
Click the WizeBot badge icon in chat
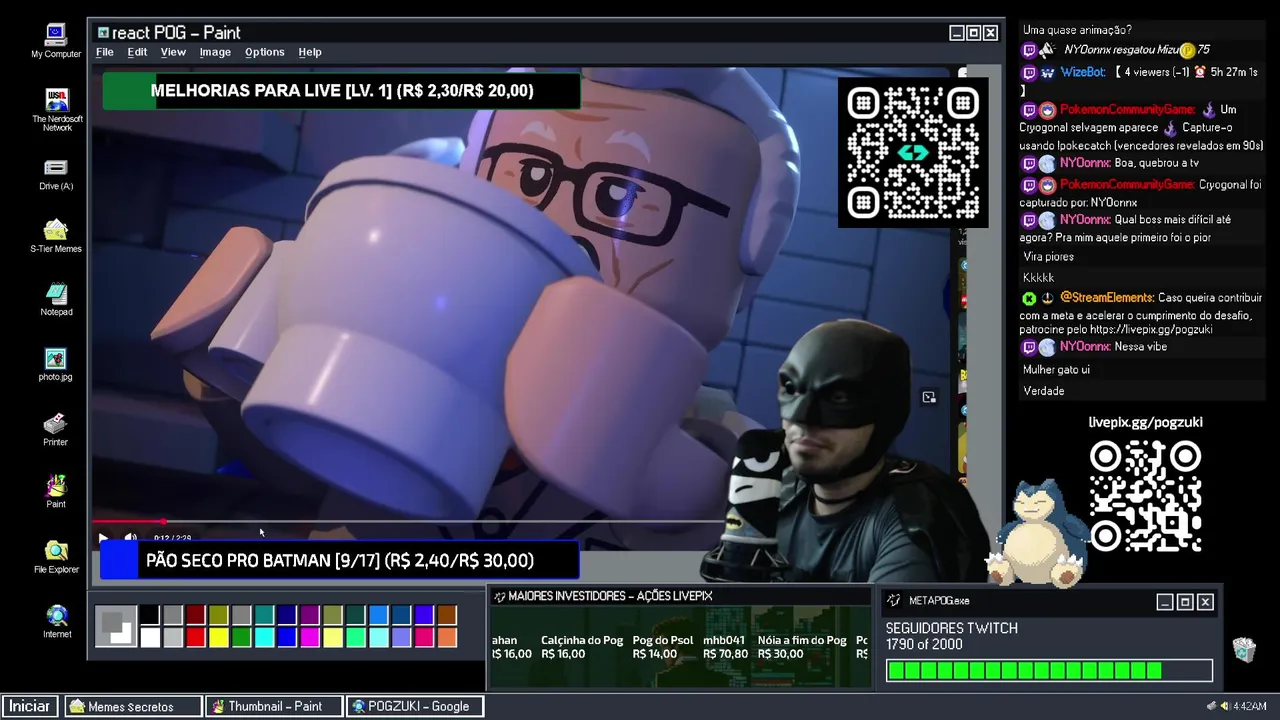tap(1047, 73)
